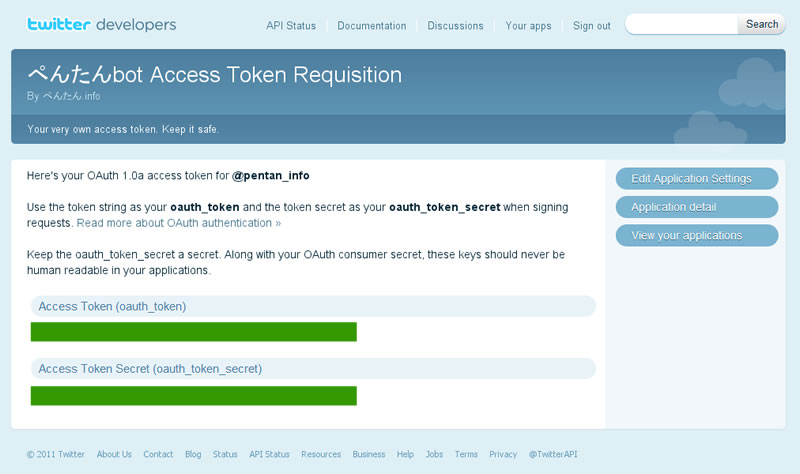Image resolution: width=800 pixels, height=474 pixels.
Task: Click the Search button
Action: pyautogui.click(x=762, y=24)
